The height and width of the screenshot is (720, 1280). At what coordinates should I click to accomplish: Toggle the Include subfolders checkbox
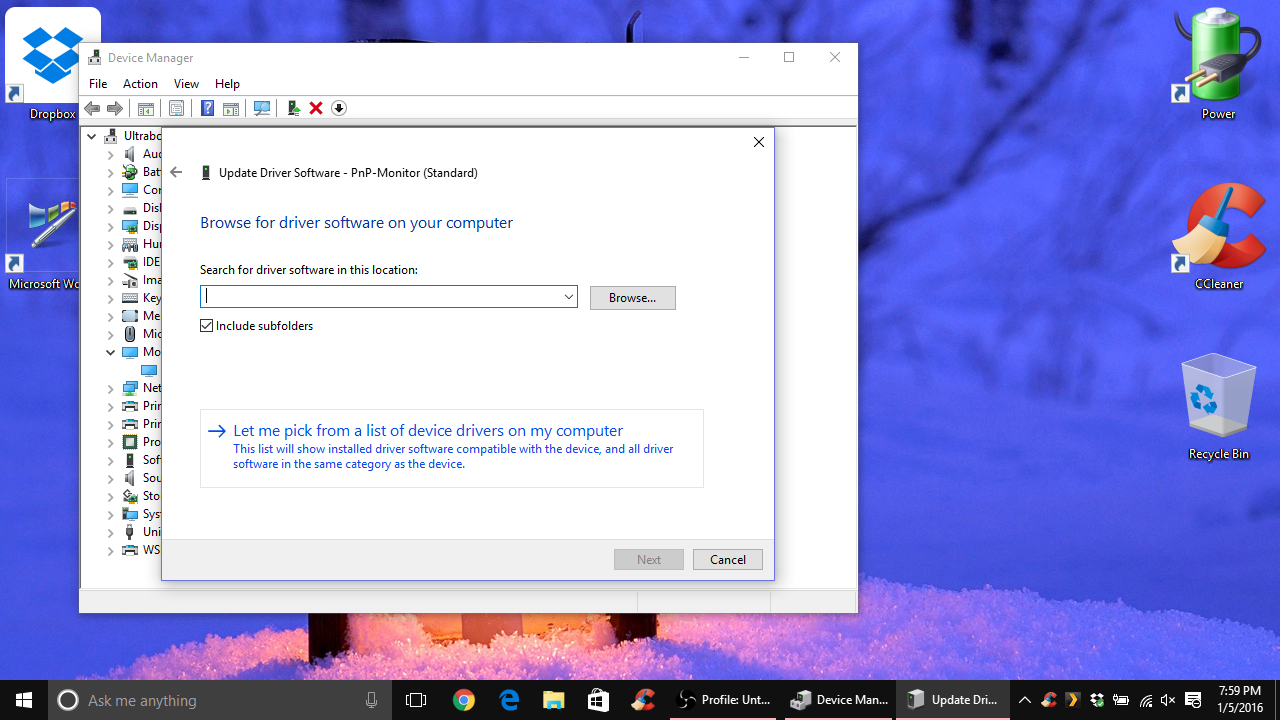(x=207, y=326)
